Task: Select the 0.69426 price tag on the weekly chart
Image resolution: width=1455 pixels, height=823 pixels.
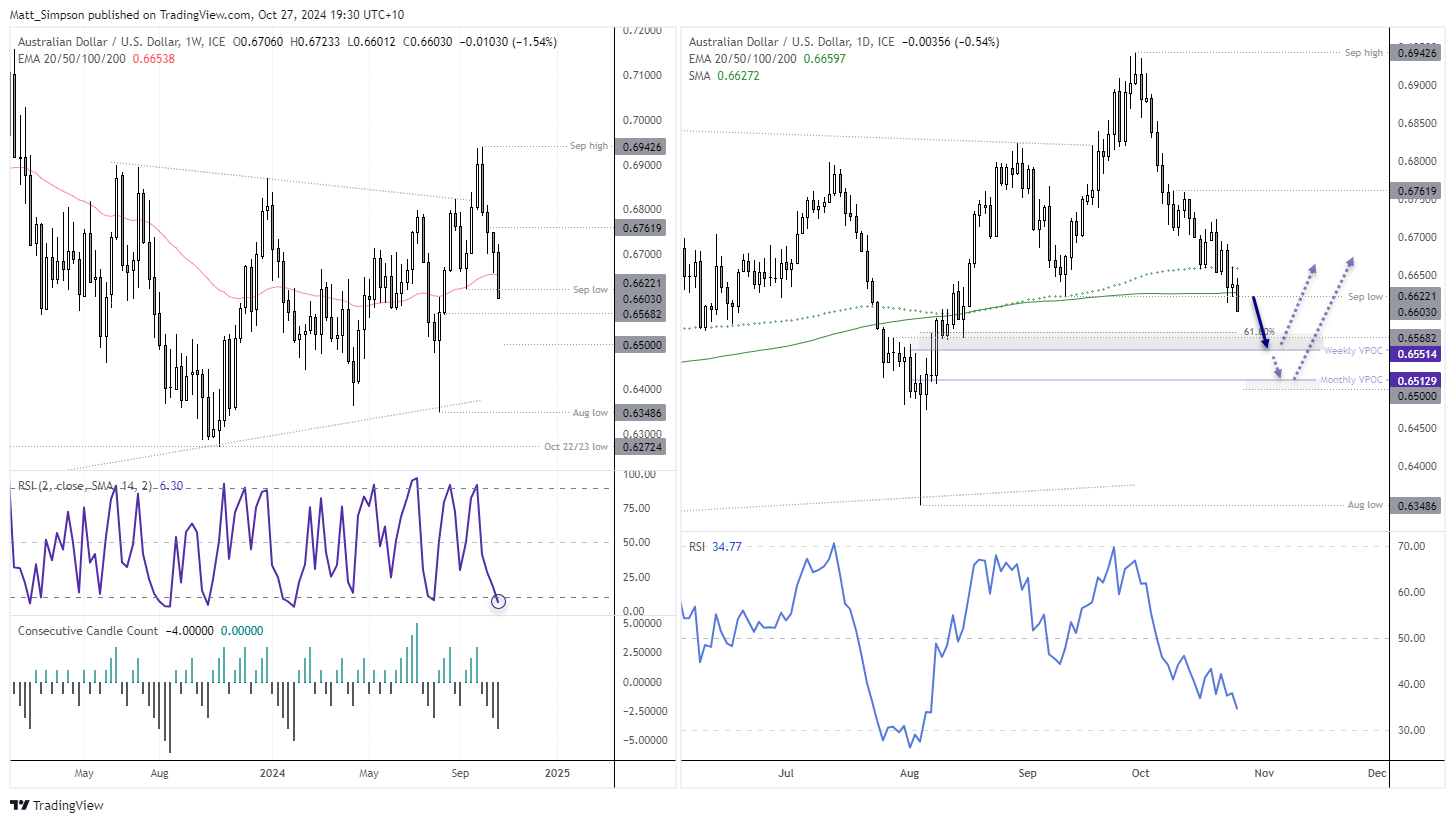Action: pos(640,146)
